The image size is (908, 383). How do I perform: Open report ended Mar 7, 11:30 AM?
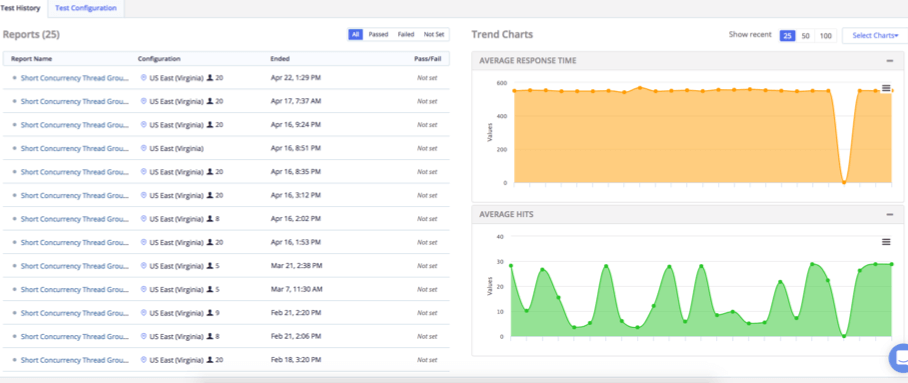(74, 289)
